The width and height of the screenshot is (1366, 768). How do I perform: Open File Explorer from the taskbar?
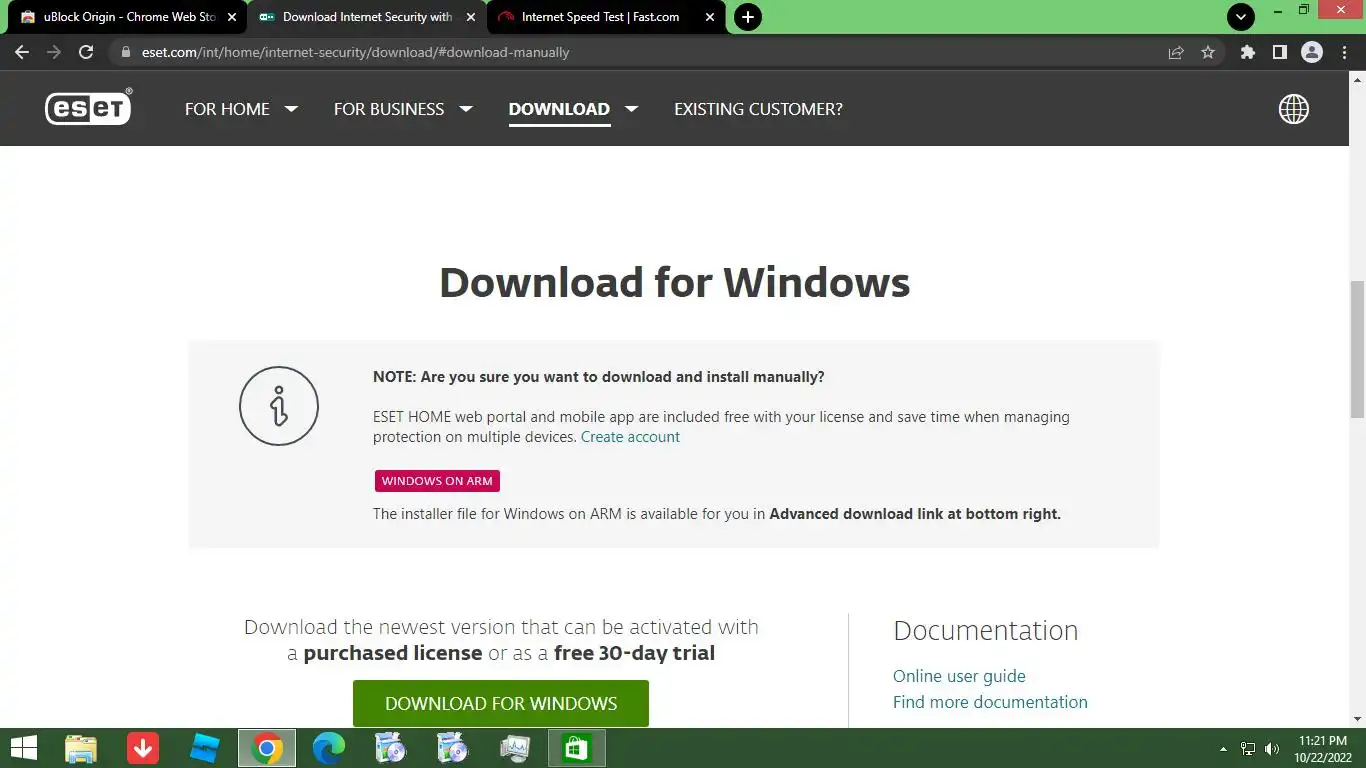tap(81, 748)
